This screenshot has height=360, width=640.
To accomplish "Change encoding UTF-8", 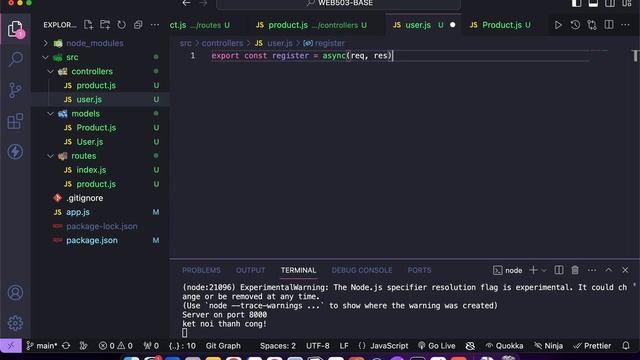I will pyautogui.click(x=318, y=346).
